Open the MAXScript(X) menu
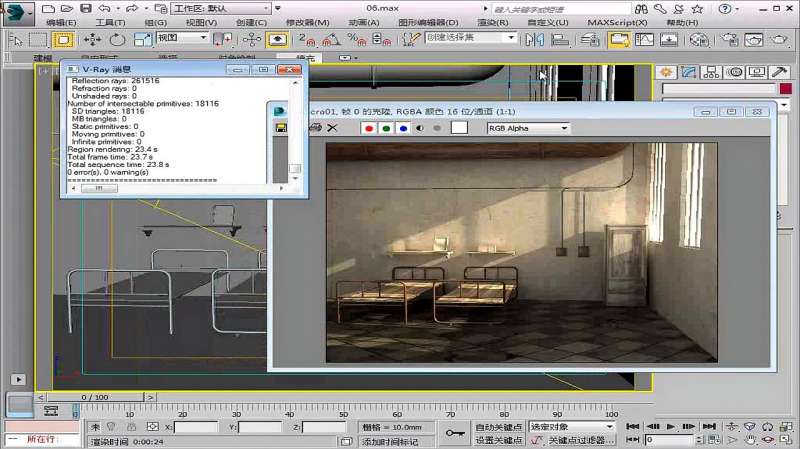800x449 pixels. 616,22
